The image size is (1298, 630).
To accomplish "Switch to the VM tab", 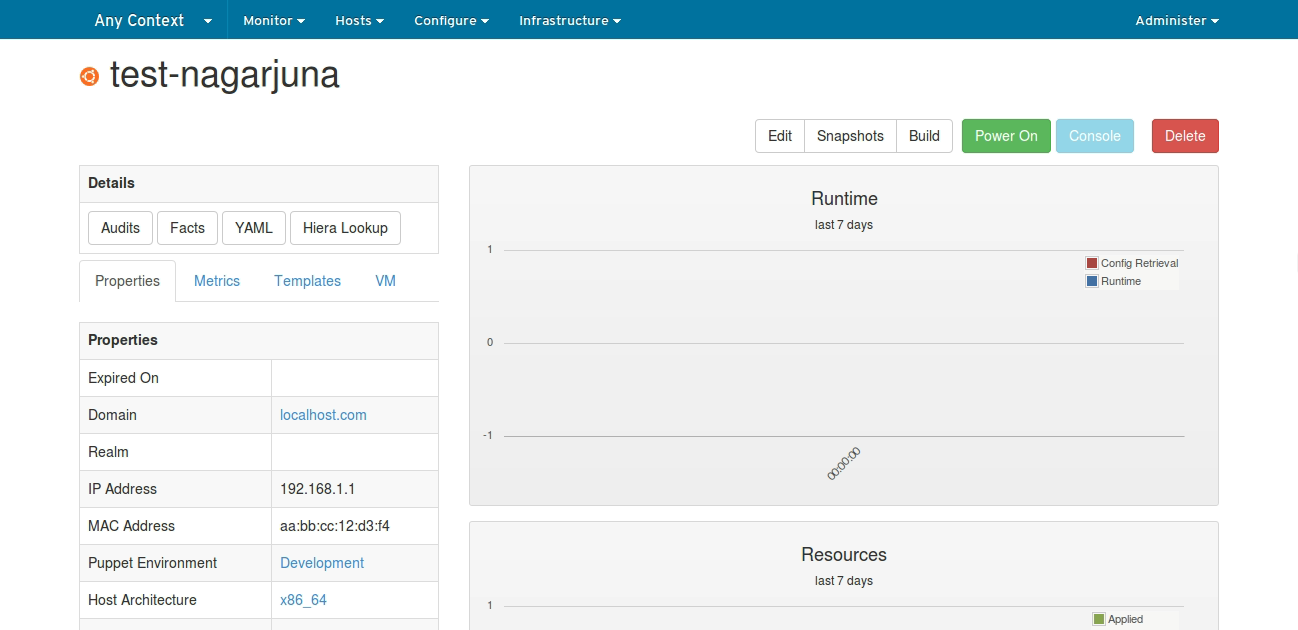I will coord(386,281).
